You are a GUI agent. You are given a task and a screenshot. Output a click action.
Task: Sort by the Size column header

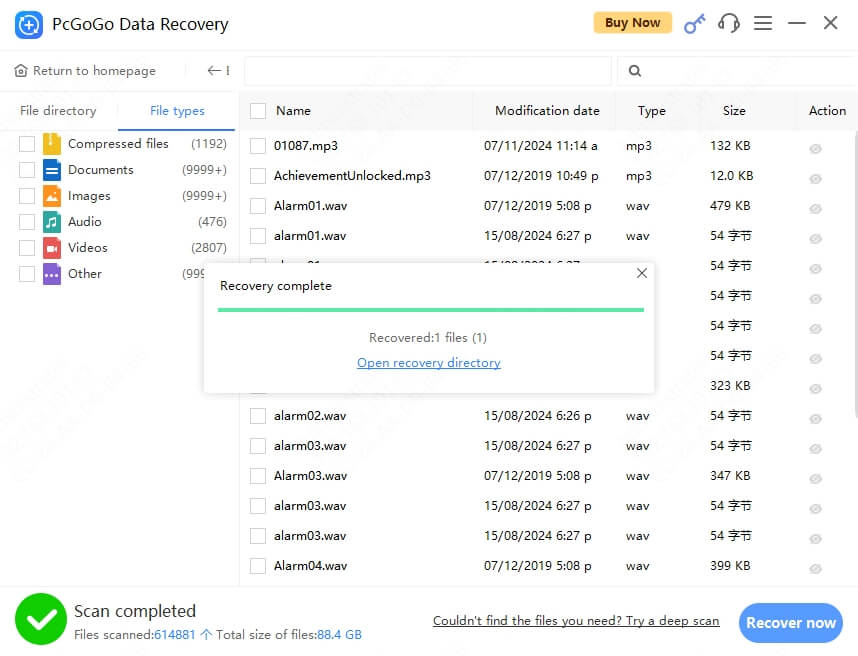point(734,111)
